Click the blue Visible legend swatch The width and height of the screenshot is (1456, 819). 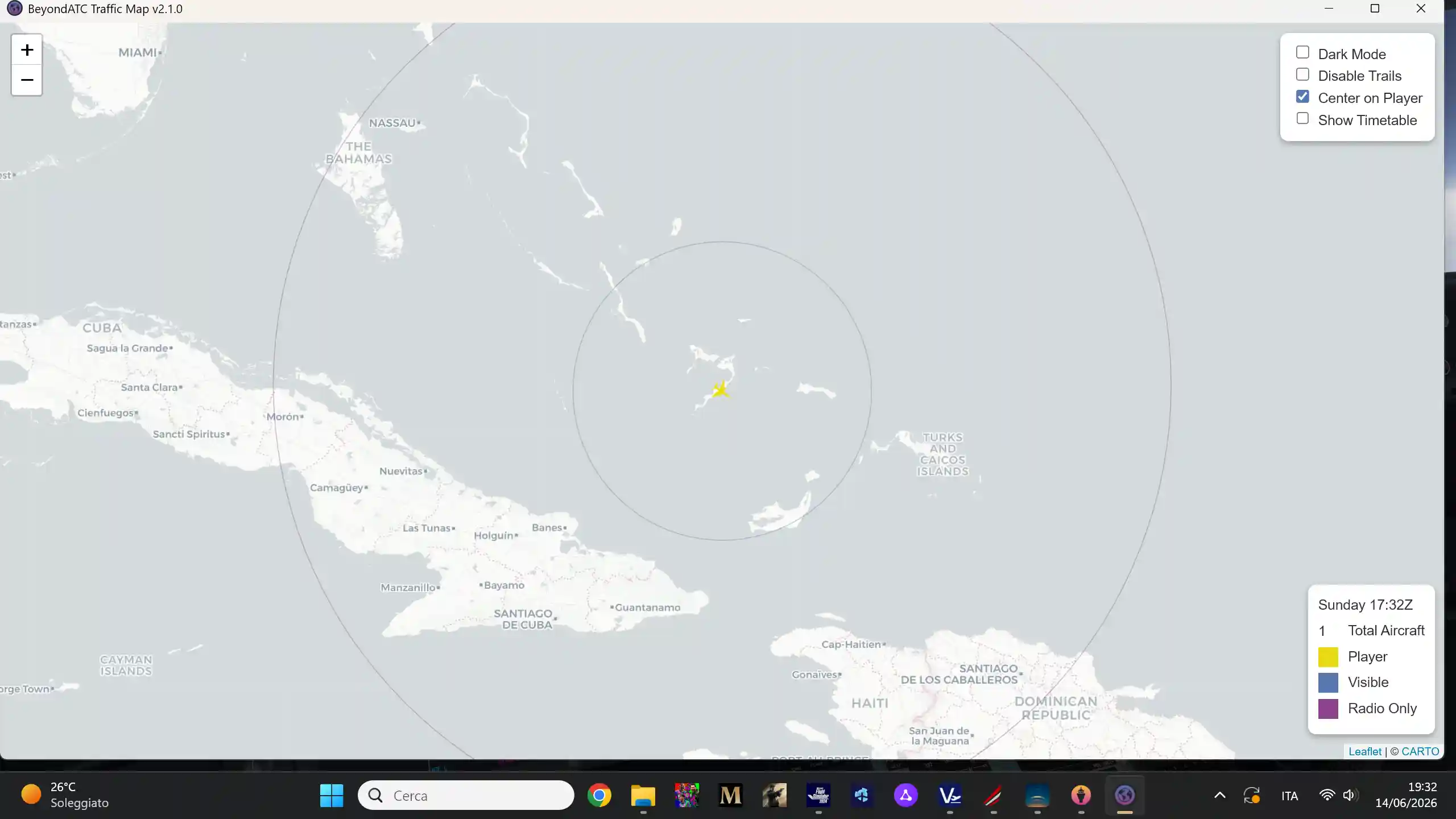(1328, 682)
